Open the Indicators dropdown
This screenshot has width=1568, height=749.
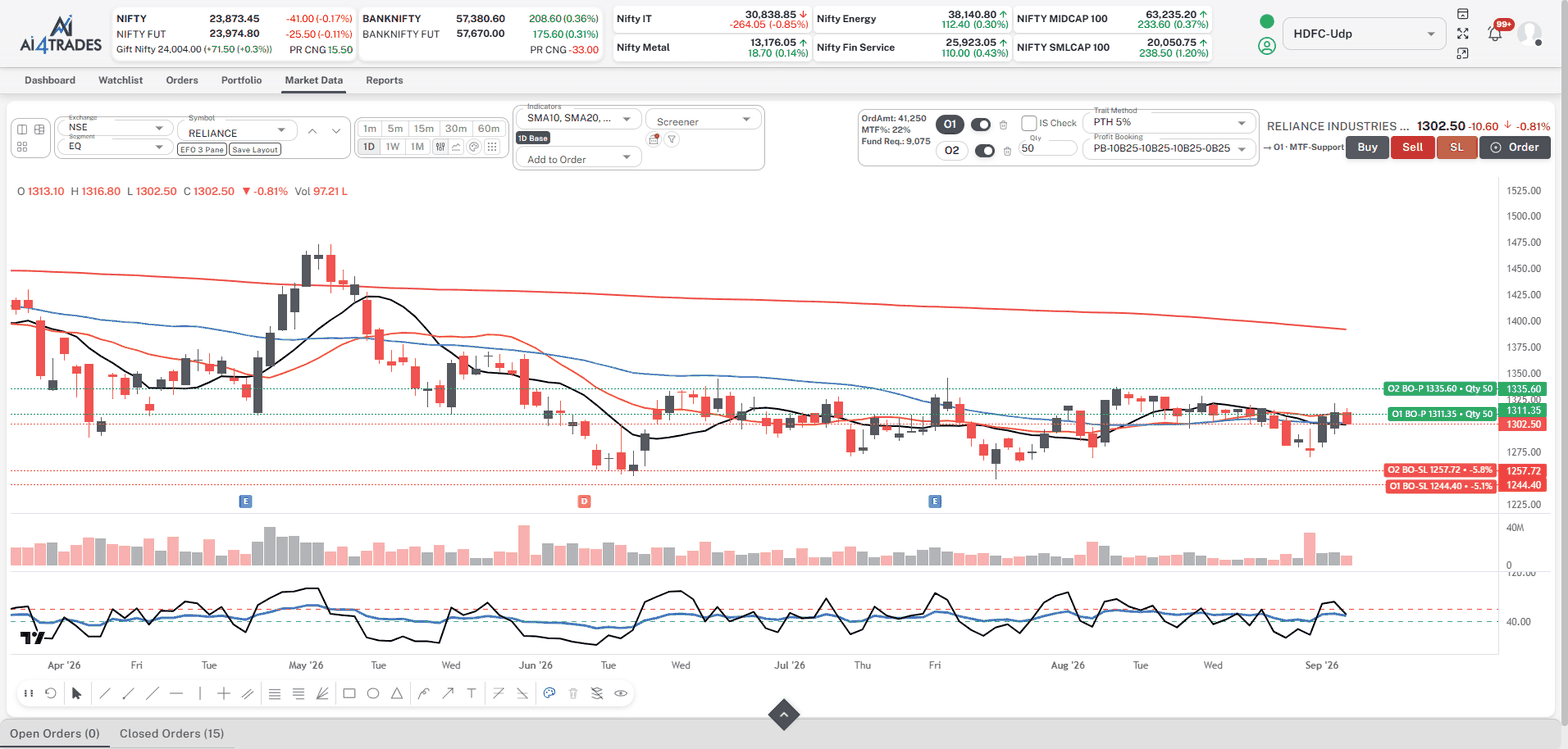pyautogui.click(x=578, y=119)
